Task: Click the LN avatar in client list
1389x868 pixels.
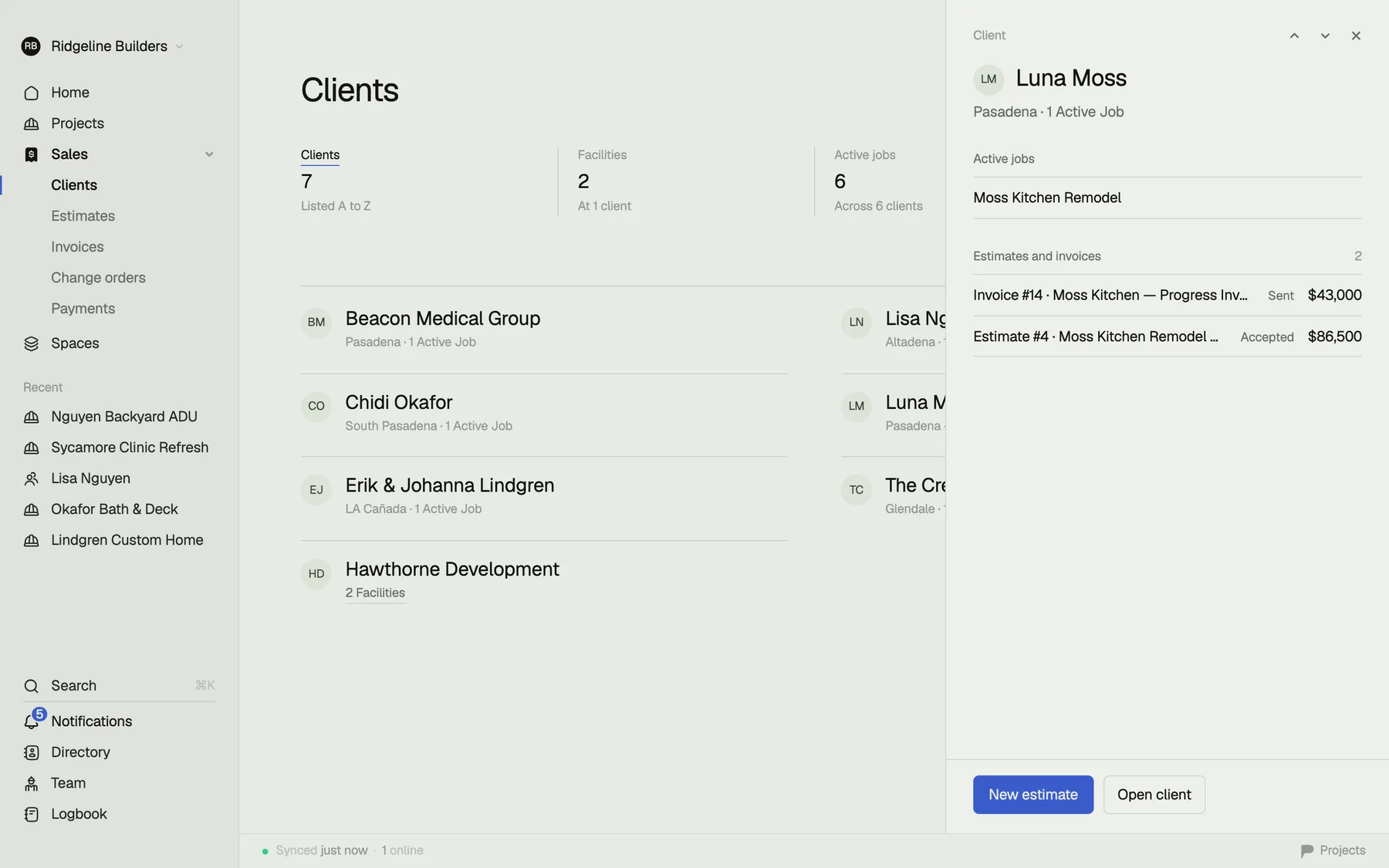Action: click(857, 323)
